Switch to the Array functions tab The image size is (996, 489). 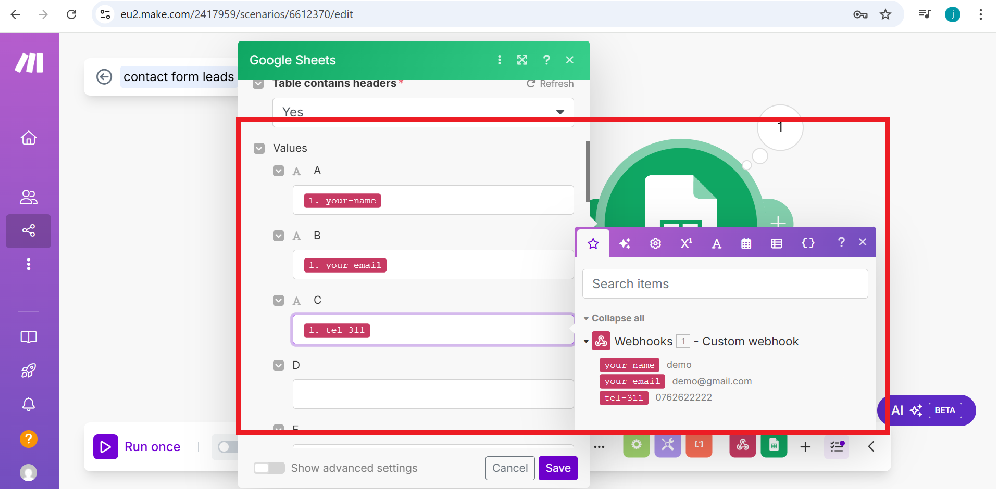pos(776,243)
